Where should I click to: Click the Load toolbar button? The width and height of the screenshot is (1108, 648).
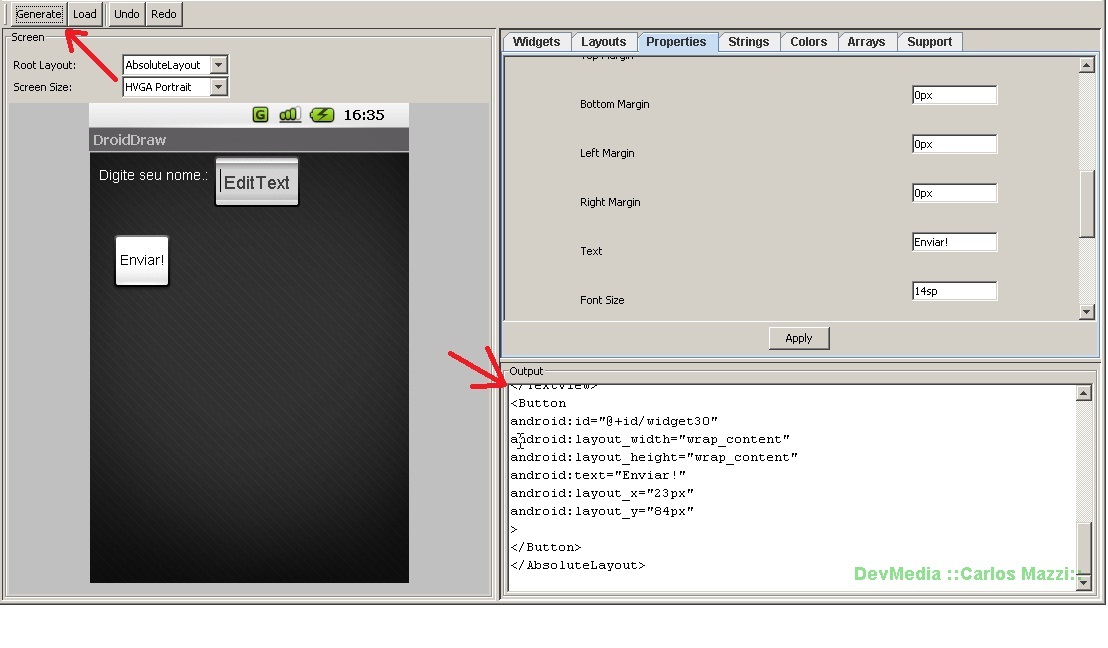click(85, 14)
